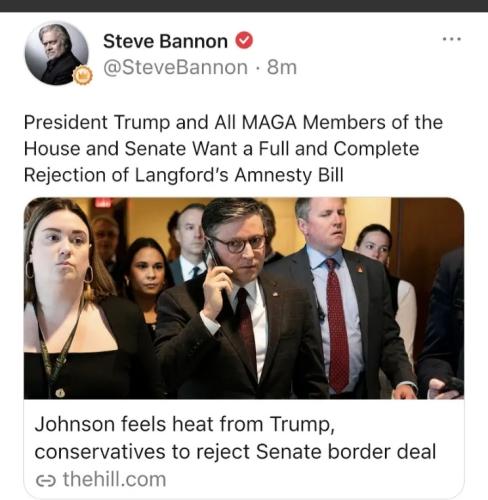
Task: Click the @SteveBannon handle
Action: pyautogui.click(x=176, y=68)
